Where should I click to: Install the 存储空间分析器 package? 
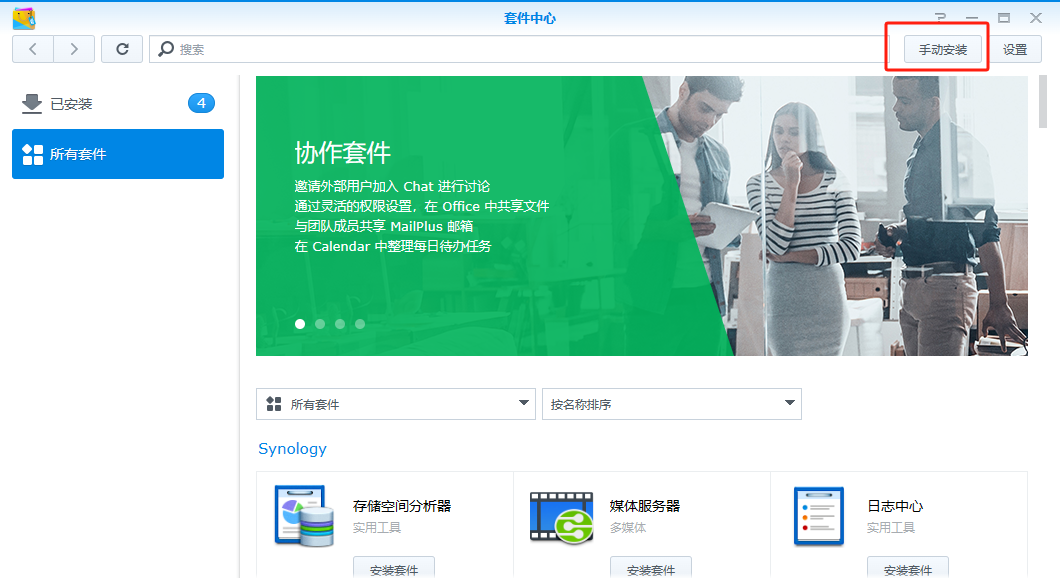[x=393, y=568]
